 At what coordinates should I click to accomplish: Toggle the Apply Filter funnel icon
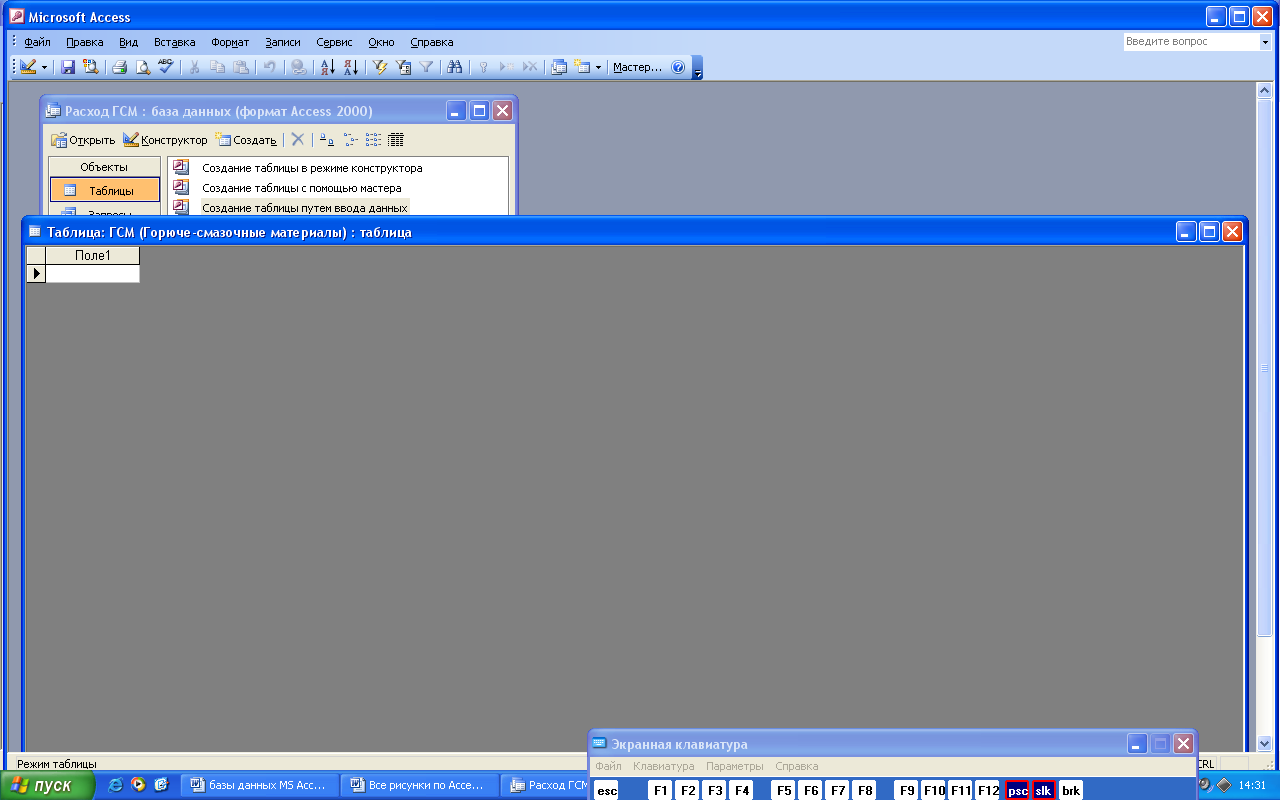point(426,67)
